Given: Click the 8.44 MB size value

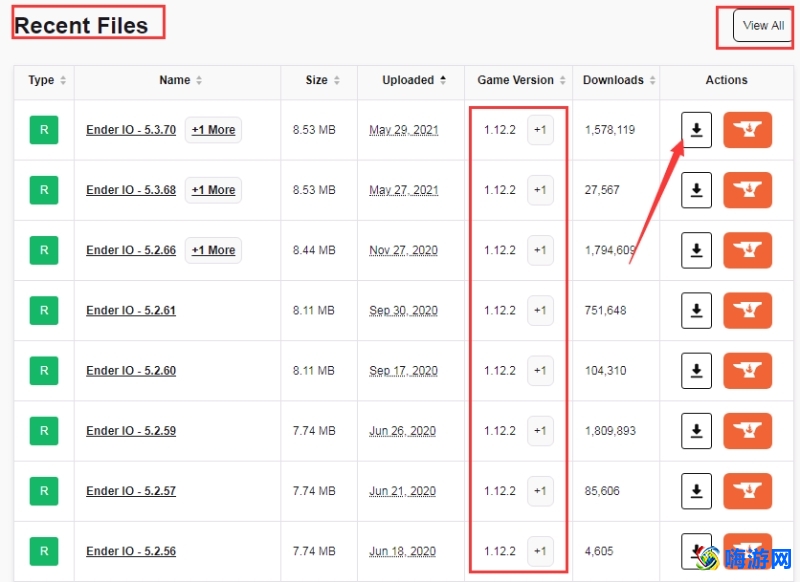Looking at the screenshot, I should pyautogui.click(x=314, y=250).
